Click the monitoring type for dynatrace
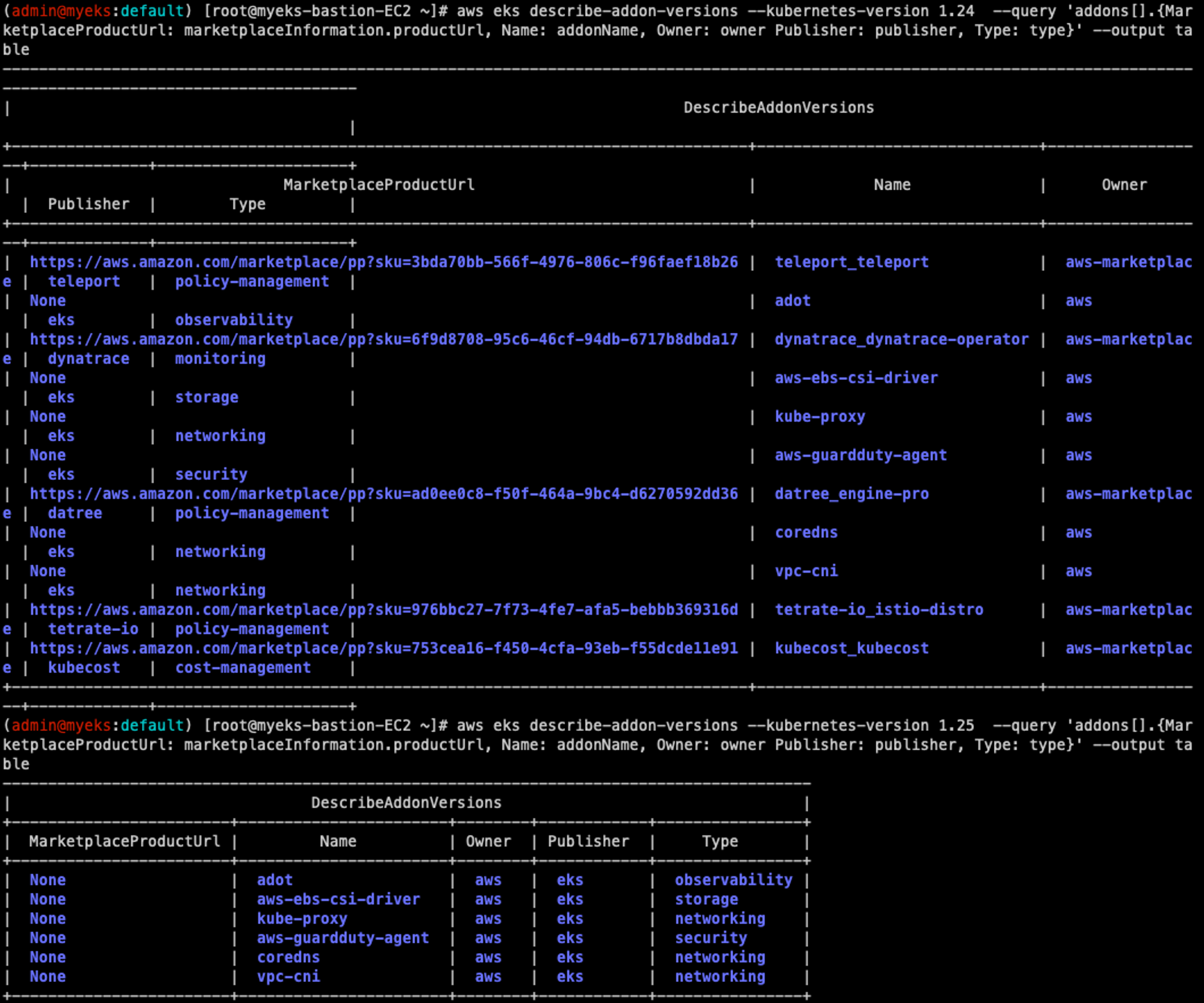 click(x=220, y=359)
